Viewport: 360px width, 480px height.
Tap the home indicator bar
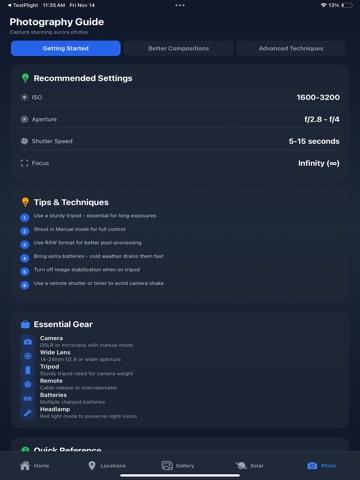(x=180, y=476)
